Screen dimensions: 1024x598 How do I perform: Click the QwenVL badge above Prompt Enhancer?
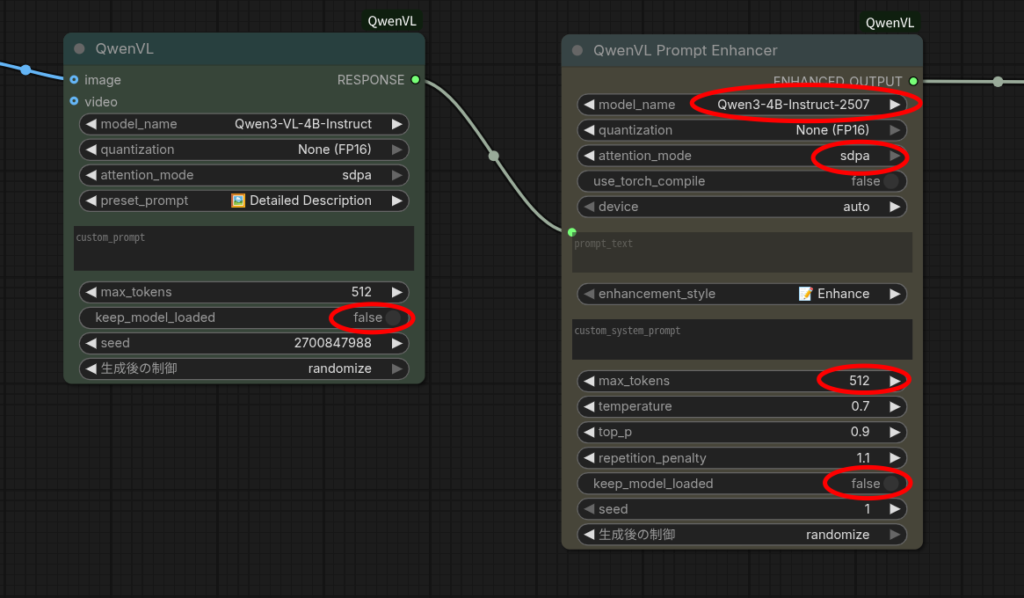point(889,23)
